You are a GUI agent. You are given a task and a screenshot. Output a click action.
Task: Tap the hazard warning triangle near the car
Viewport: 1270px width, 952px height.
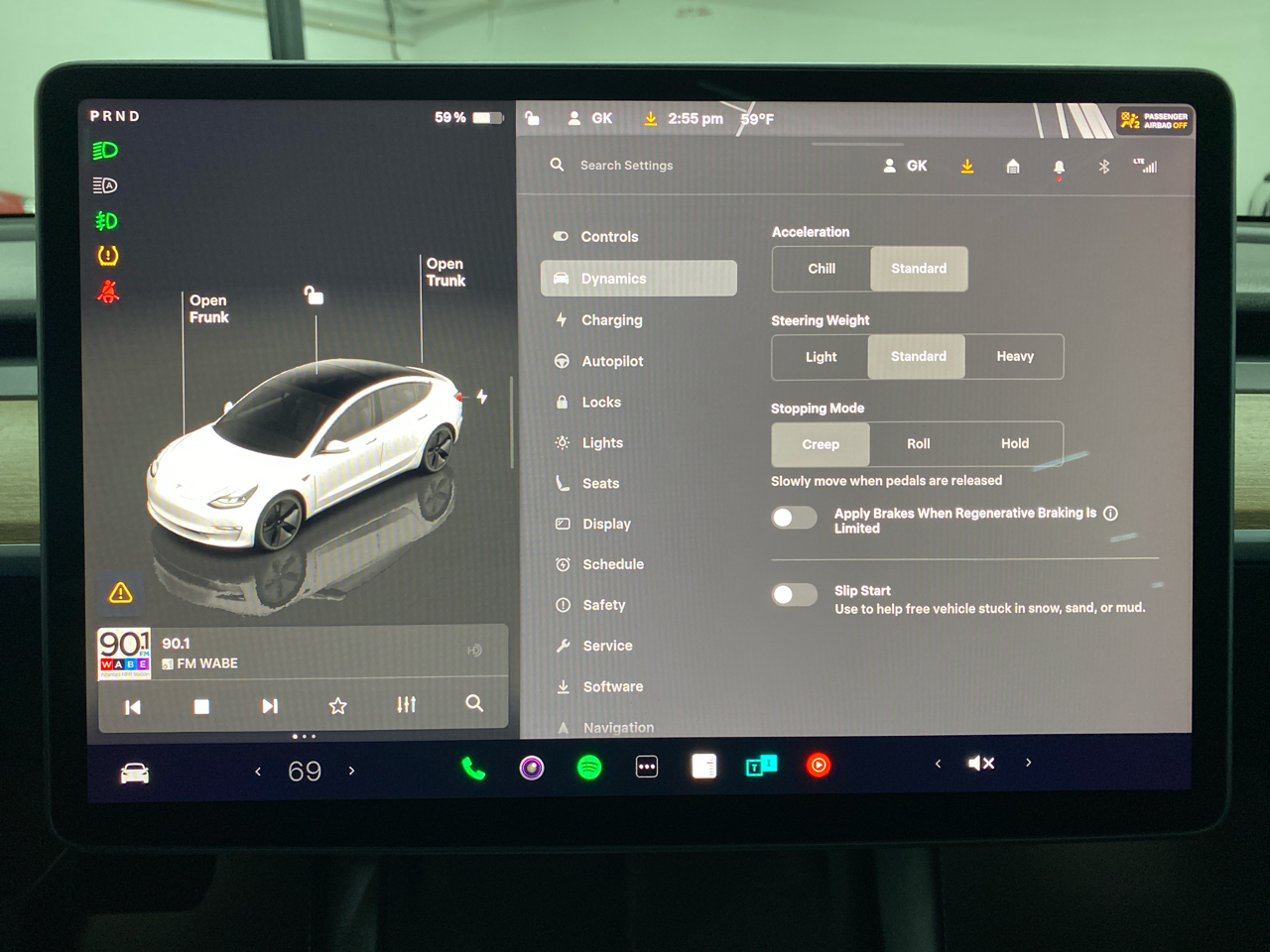tap(120, 592)
